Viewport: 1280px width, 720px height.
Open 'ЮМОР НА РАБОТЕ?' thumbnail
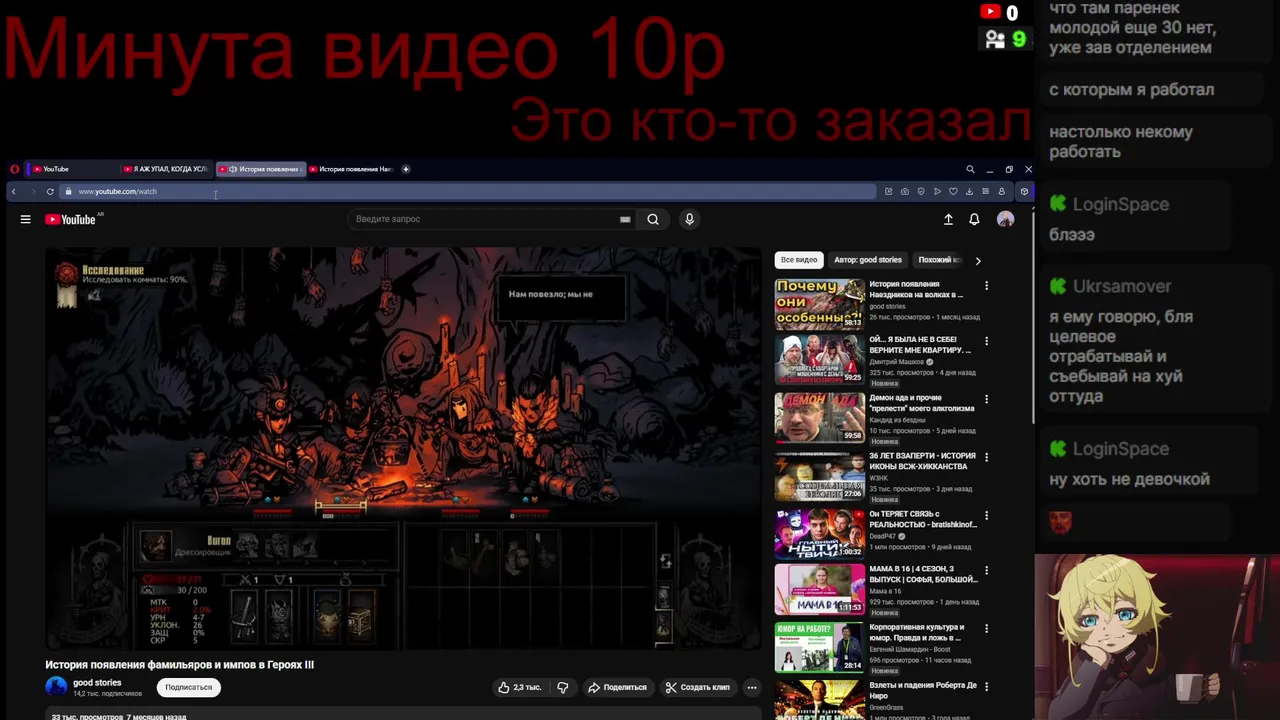819,647
